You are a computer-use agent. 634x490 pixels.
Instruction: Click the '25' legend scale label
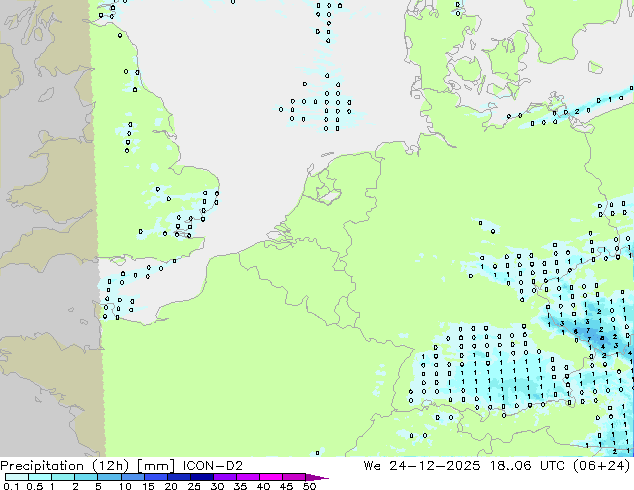194,486
